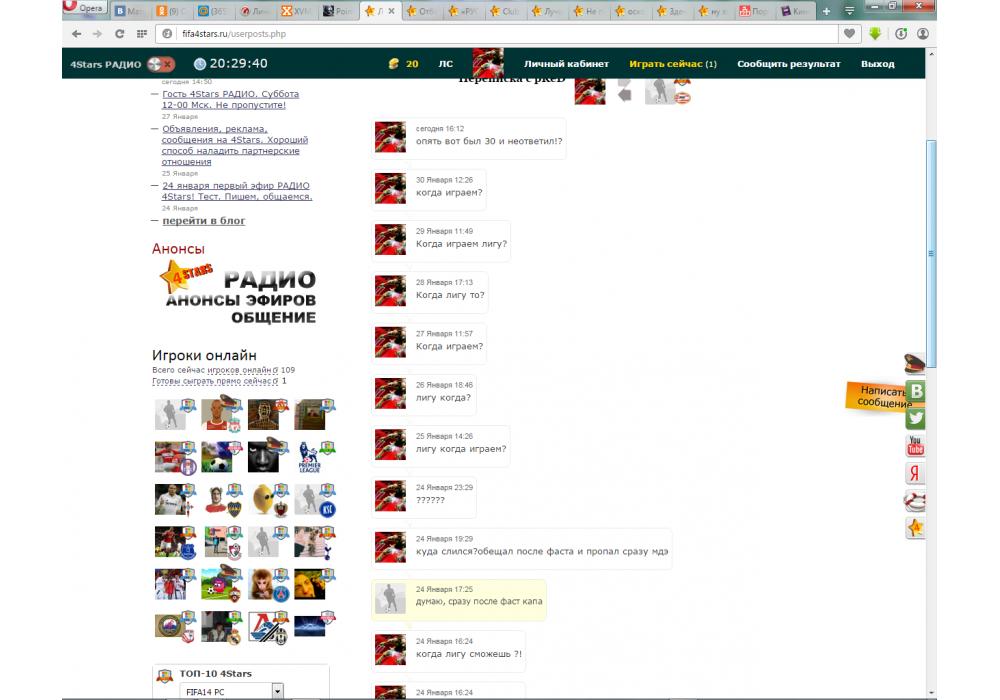Screen dimensions: 1000x700
Task: Open Личный кабинет in the top menu
Action: (566, 64)
